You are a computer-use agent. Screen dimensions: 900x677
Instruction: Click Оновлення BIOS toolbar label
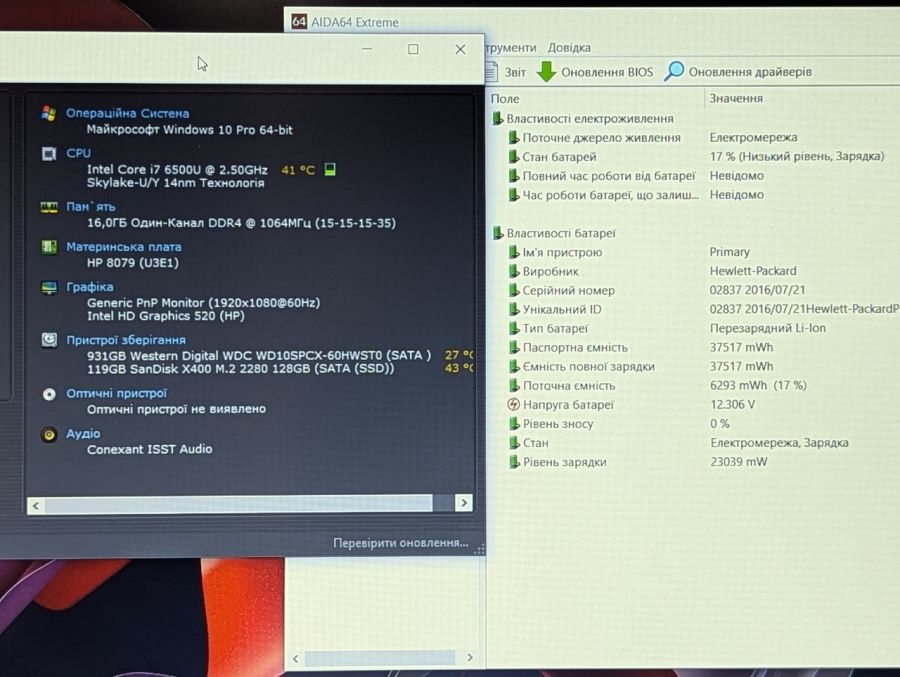pyautogui.click(x=607, y=72)
